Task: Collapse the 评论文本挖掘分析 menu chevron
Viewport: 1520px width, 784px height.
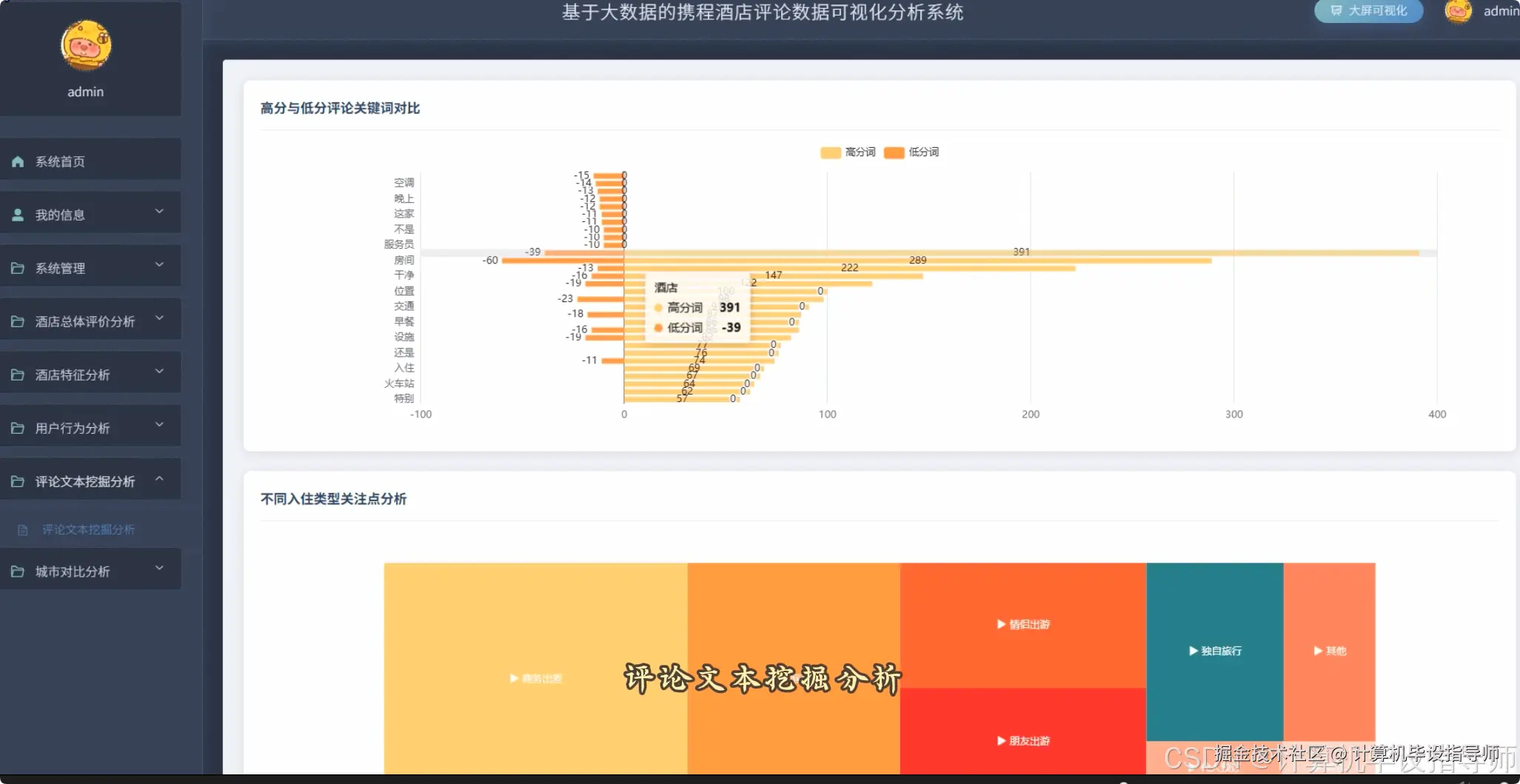Action: pyautogui.click(x=159, y=478)
